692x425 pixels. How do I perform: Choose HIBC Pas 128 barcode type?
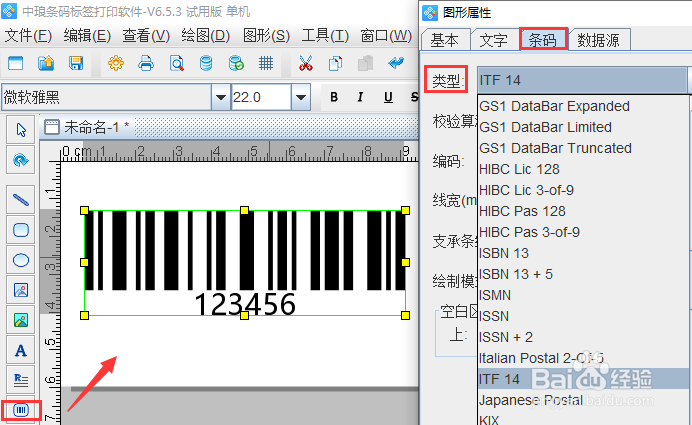(x=583, y=211)
